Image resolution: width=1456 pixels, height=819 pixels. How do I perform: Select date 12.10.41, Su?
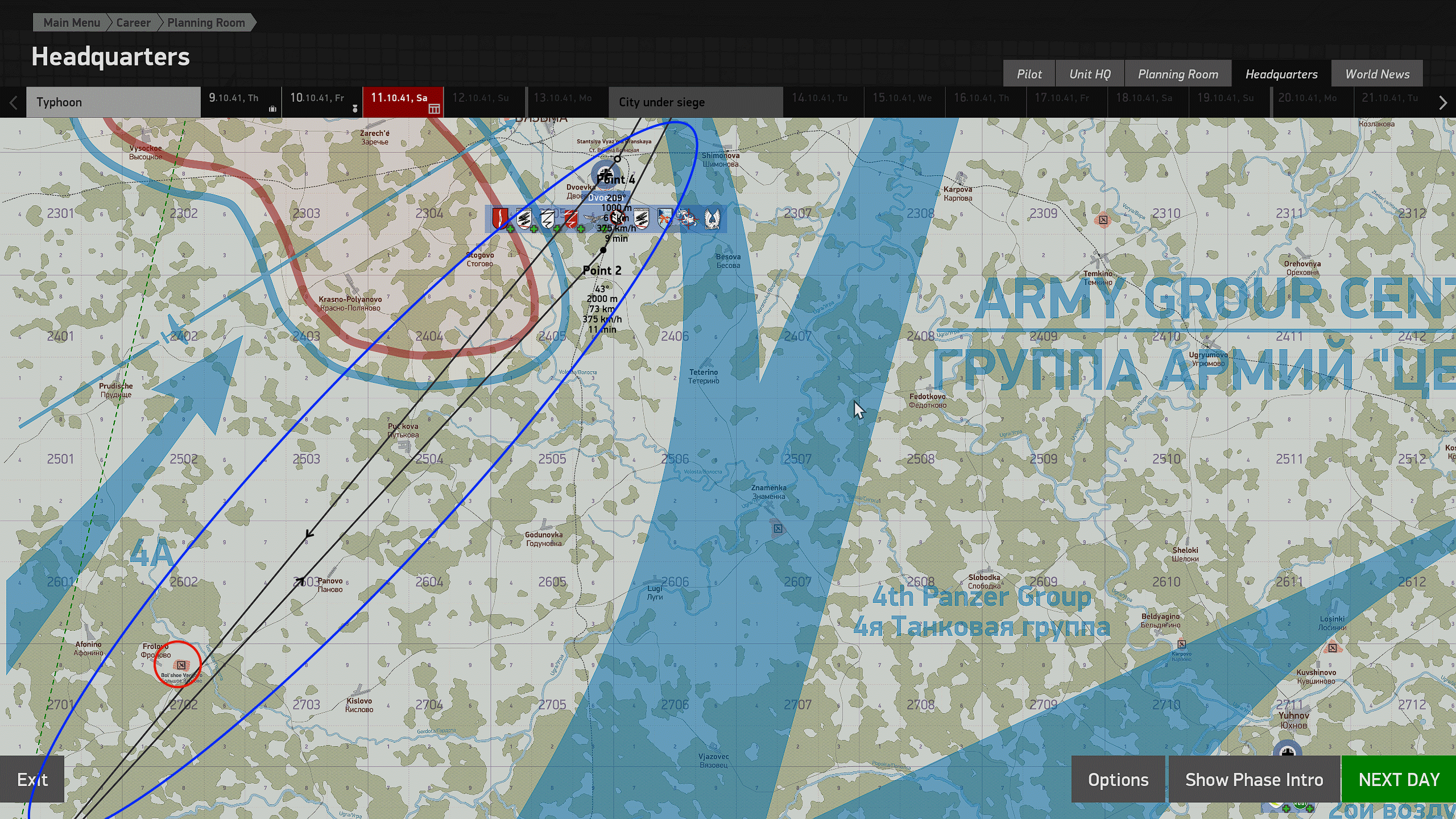click(485, 102)
